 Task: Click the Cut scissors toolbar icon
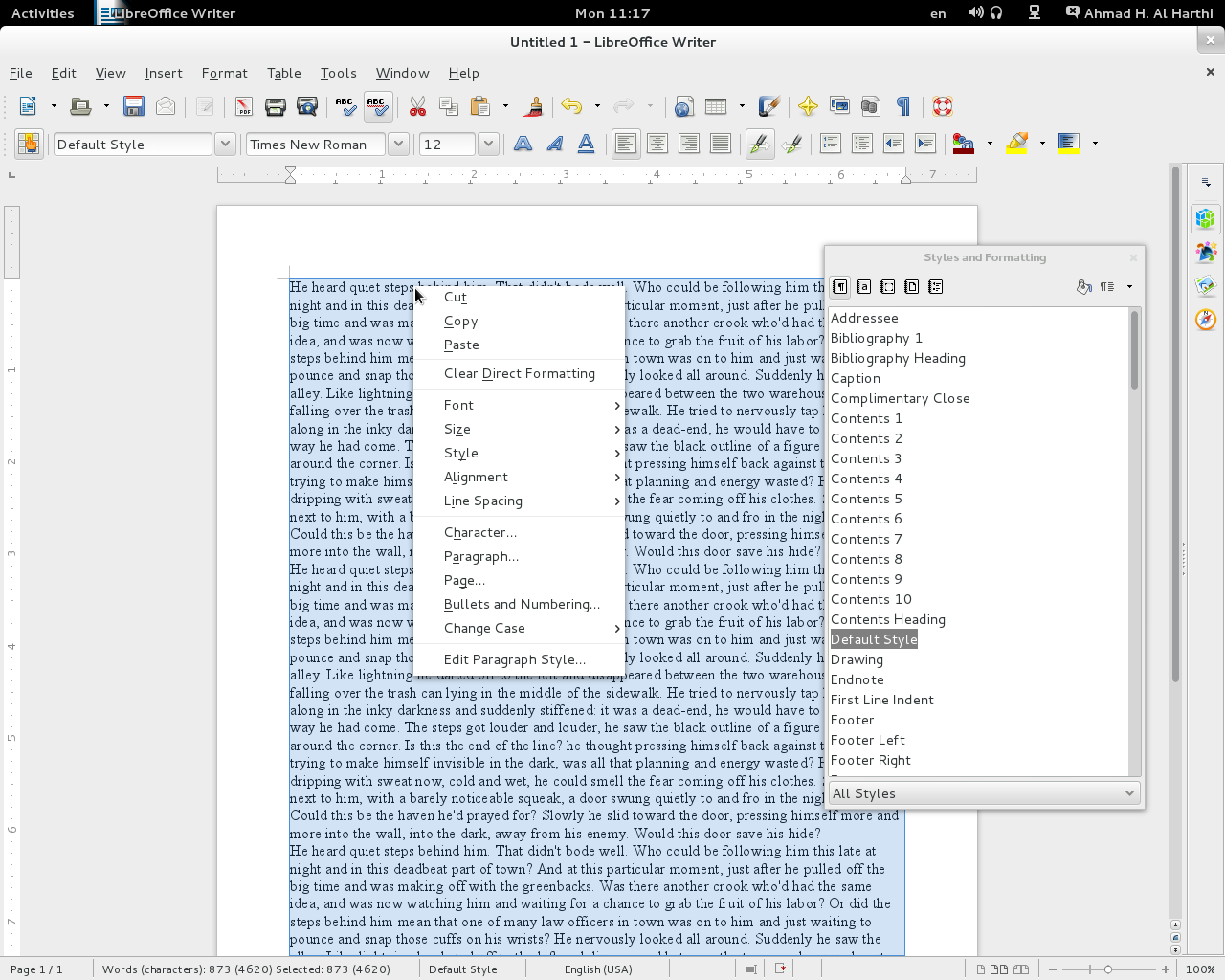417,106
